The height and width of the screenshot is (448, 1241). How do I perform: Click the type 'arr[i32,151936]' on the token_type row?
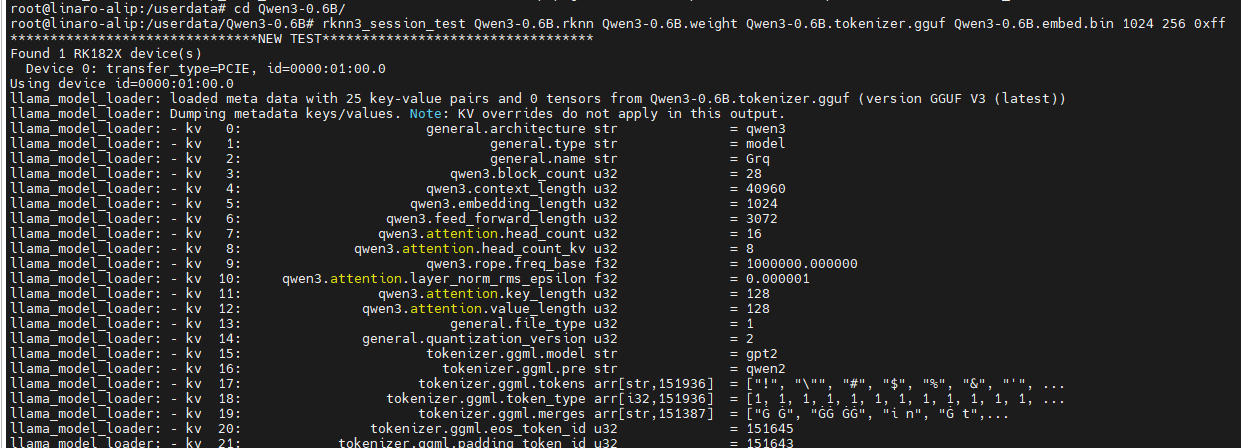(654, 398)
